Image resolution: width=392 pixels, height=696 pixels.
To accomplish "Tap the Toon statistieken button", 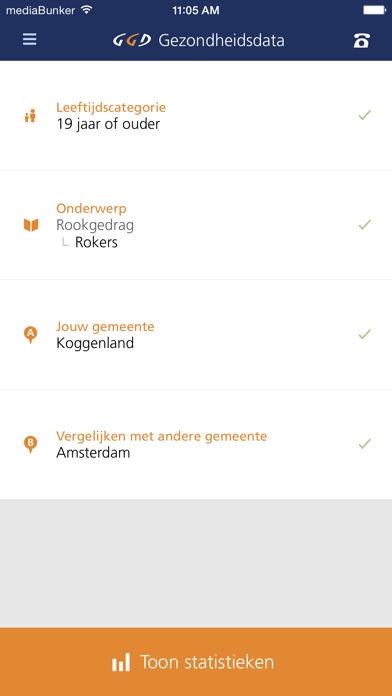I will [196, 662].
